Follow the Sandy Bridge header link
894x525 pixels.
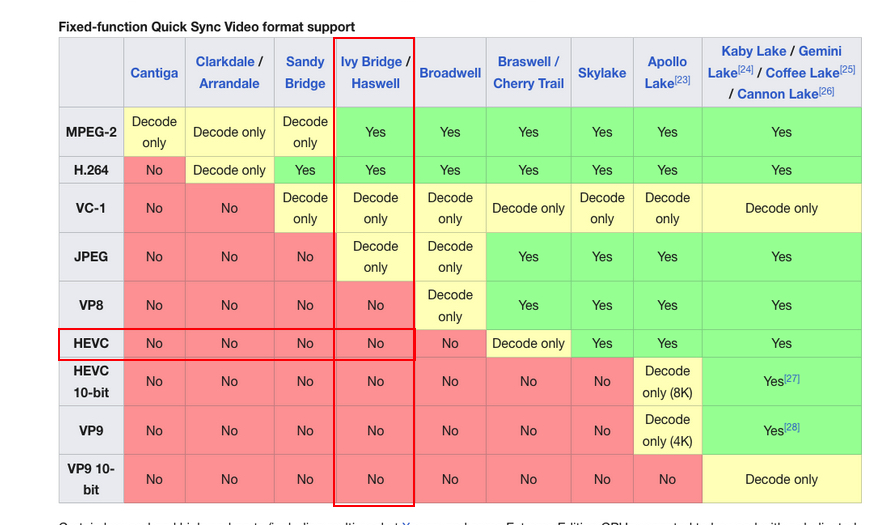(305, 73)
